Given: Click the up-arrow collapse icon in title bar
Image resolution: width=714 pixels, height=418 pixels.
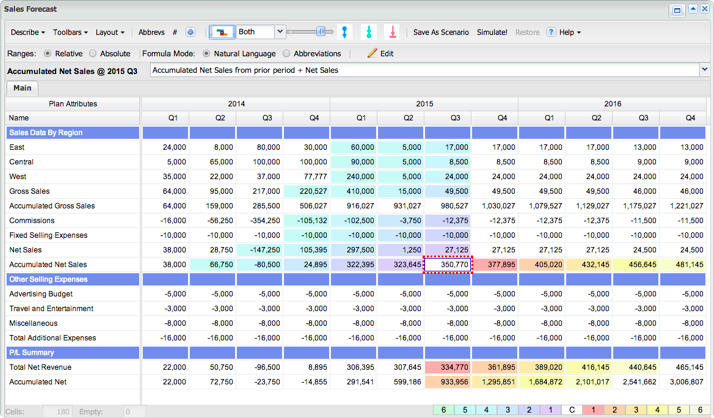Looking at the screenshot, I should [693, 9].
